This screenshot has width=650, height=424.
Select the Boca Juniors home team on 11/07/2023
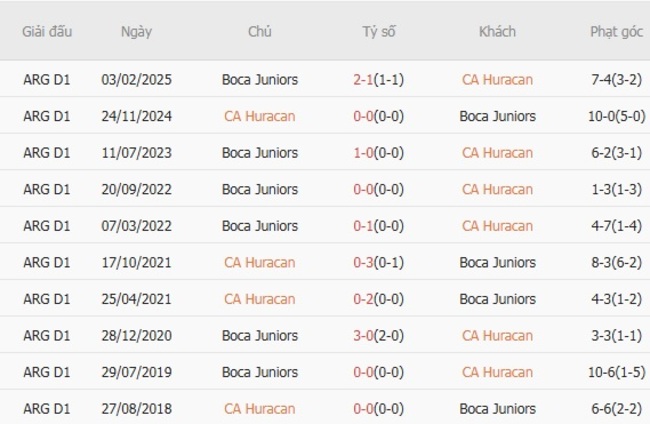click(x=259, y=153)
